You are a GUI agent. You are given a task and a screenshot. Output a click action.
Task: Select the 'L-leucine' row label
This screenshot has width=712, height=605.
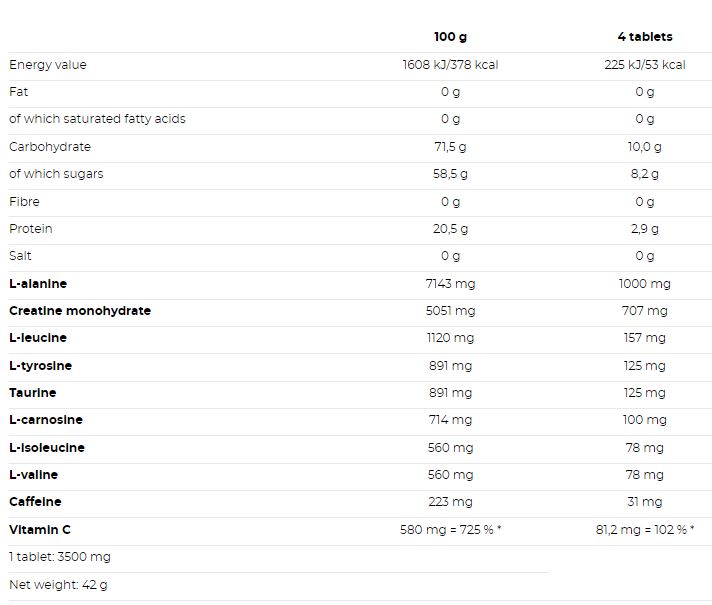[x=38, y=338]
